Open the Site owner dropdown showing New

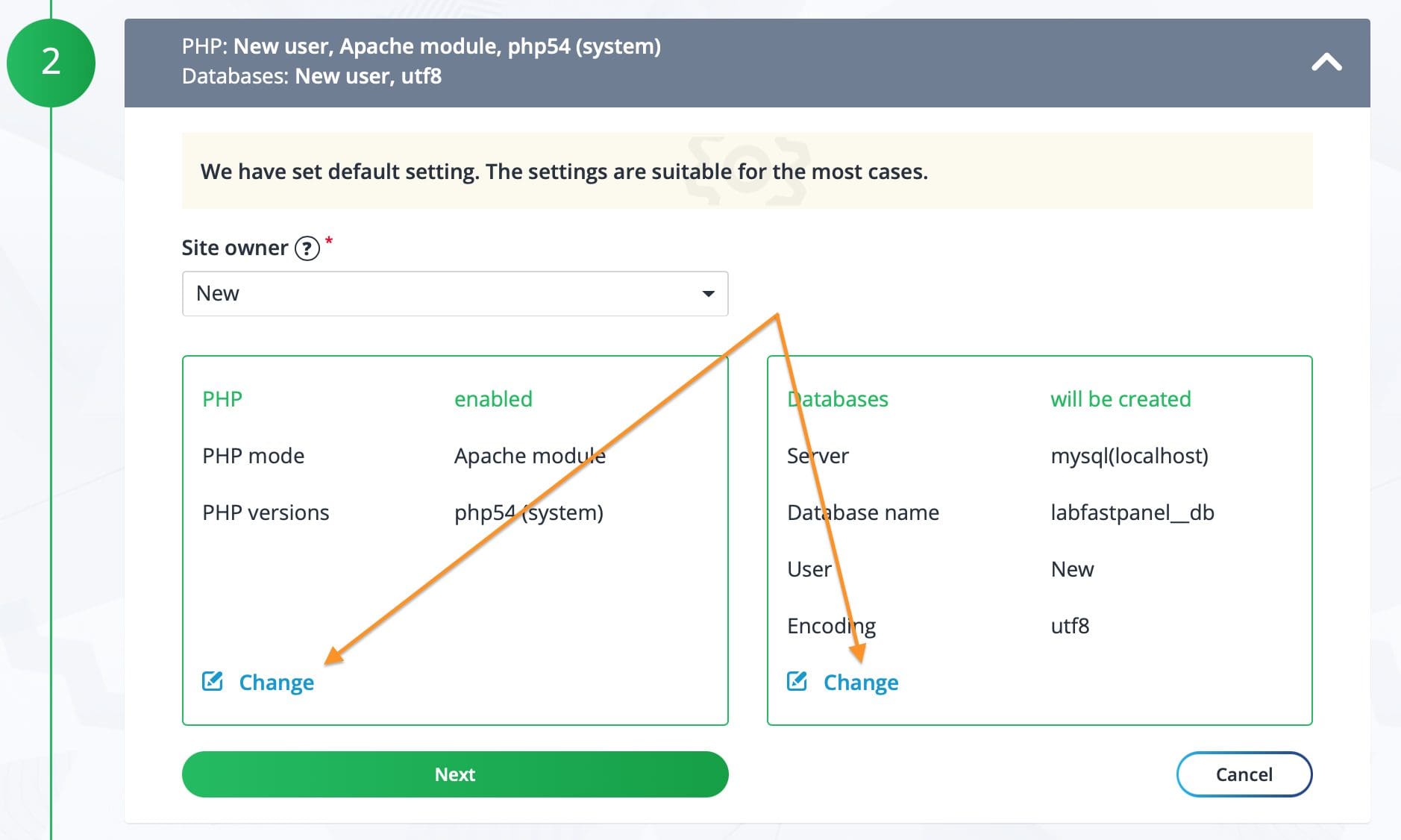point(454,294)
